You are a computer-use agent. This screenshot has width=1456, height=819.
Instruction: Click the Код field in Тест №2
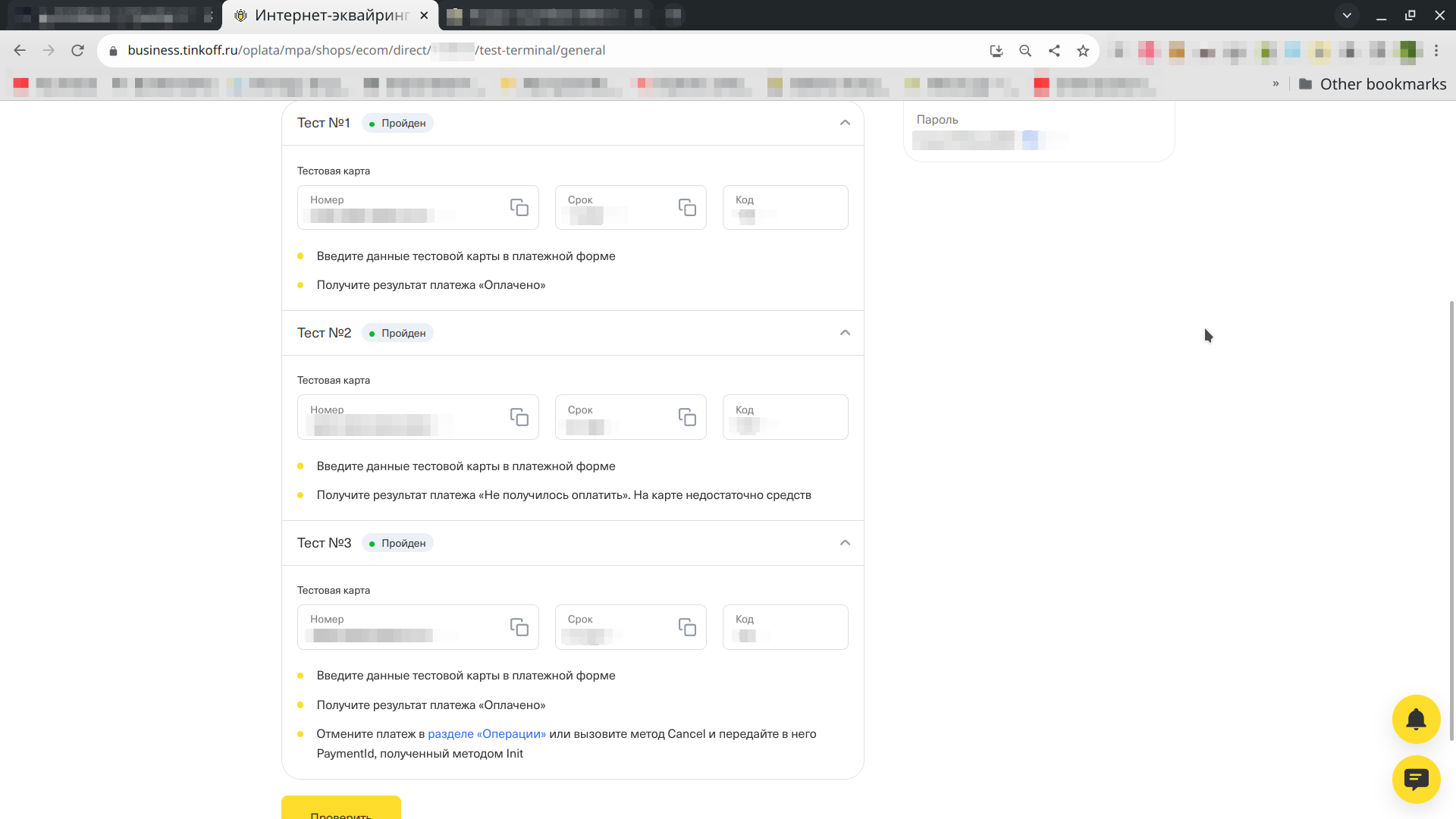pos(785,417)
